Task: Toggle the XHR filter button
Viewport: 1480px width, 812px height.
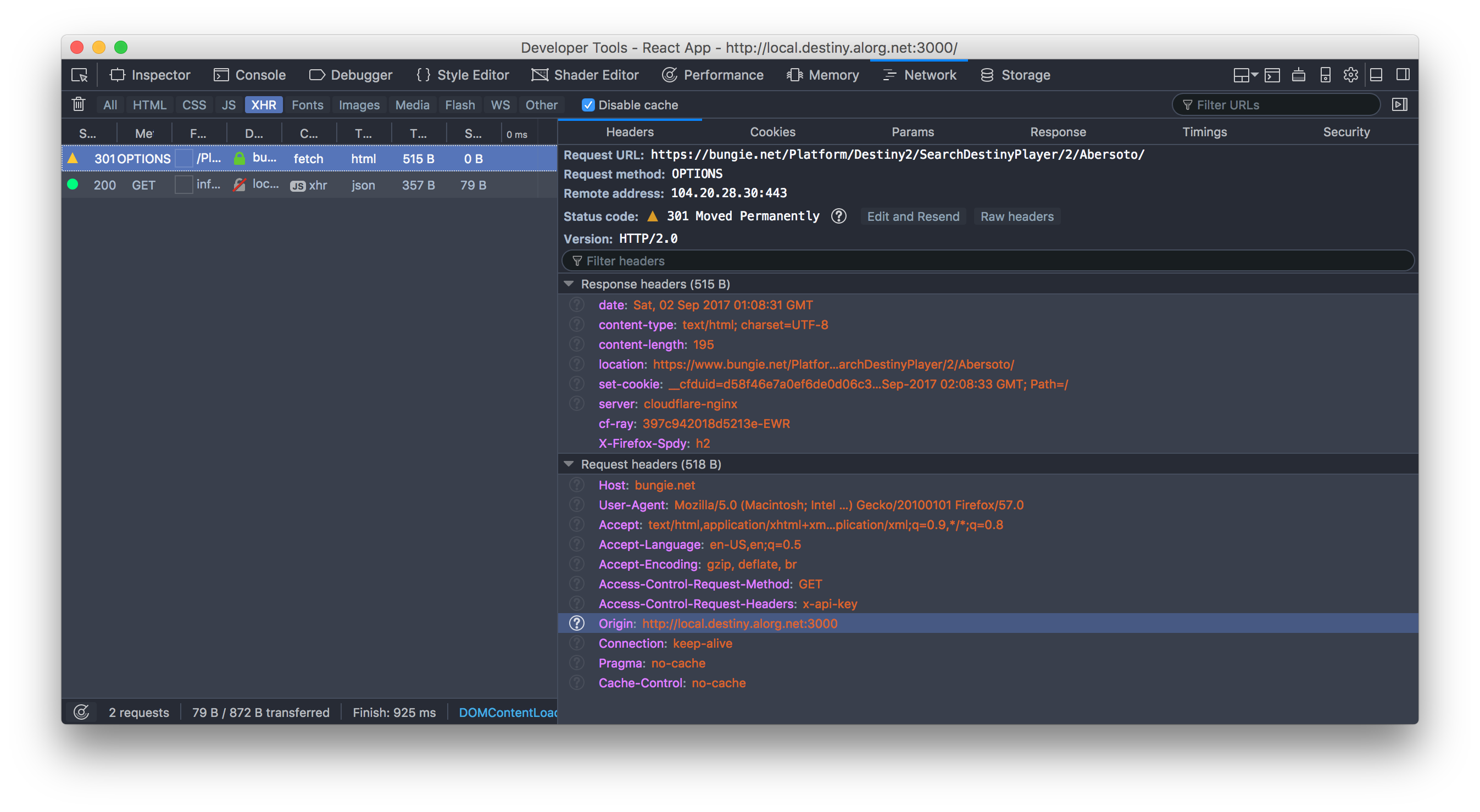Action: tap(263, 105)
